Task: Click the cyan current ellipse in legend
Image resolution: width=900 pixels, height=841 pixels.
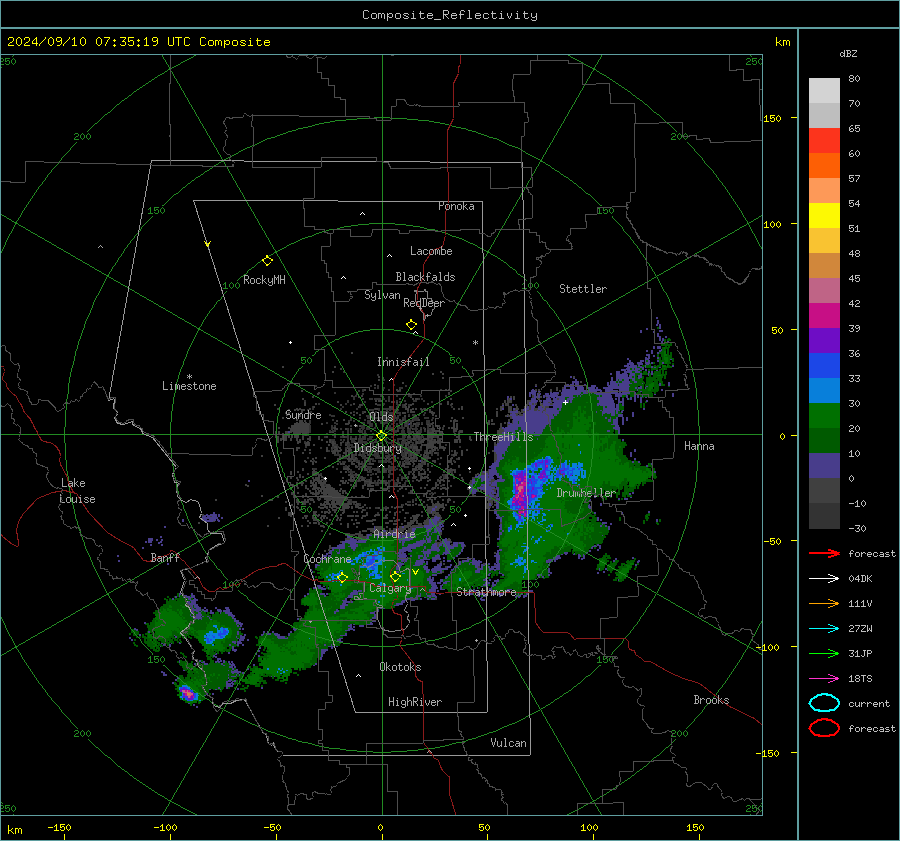Action: (824, 703)
